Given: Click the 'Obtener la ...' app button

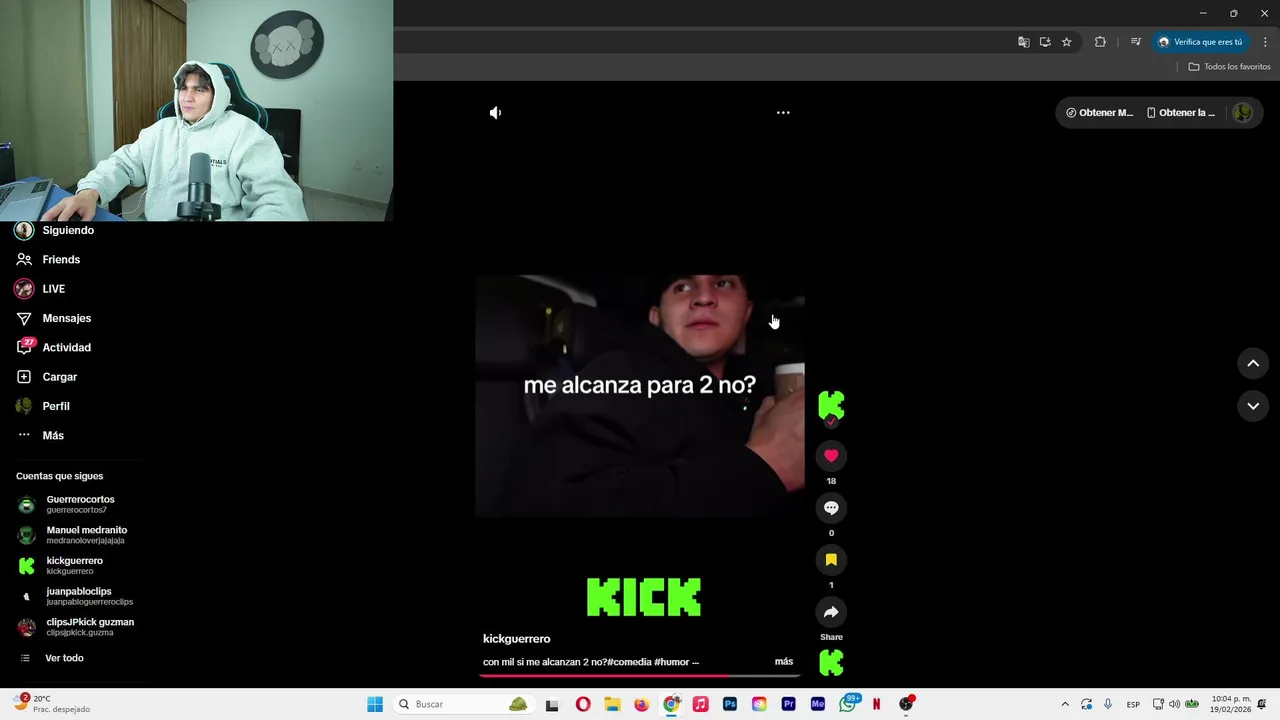Looking at the screenshot, I should click(1181, 113).
